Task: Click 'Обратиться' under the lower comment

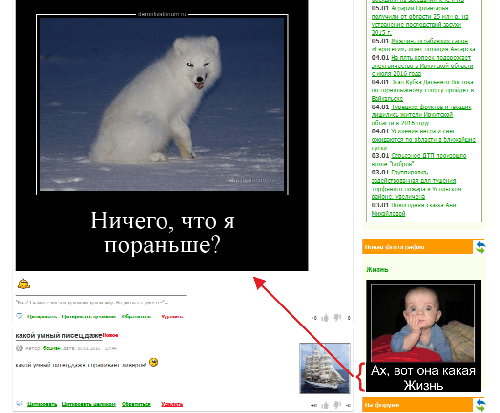Action: tap(136, 404)
